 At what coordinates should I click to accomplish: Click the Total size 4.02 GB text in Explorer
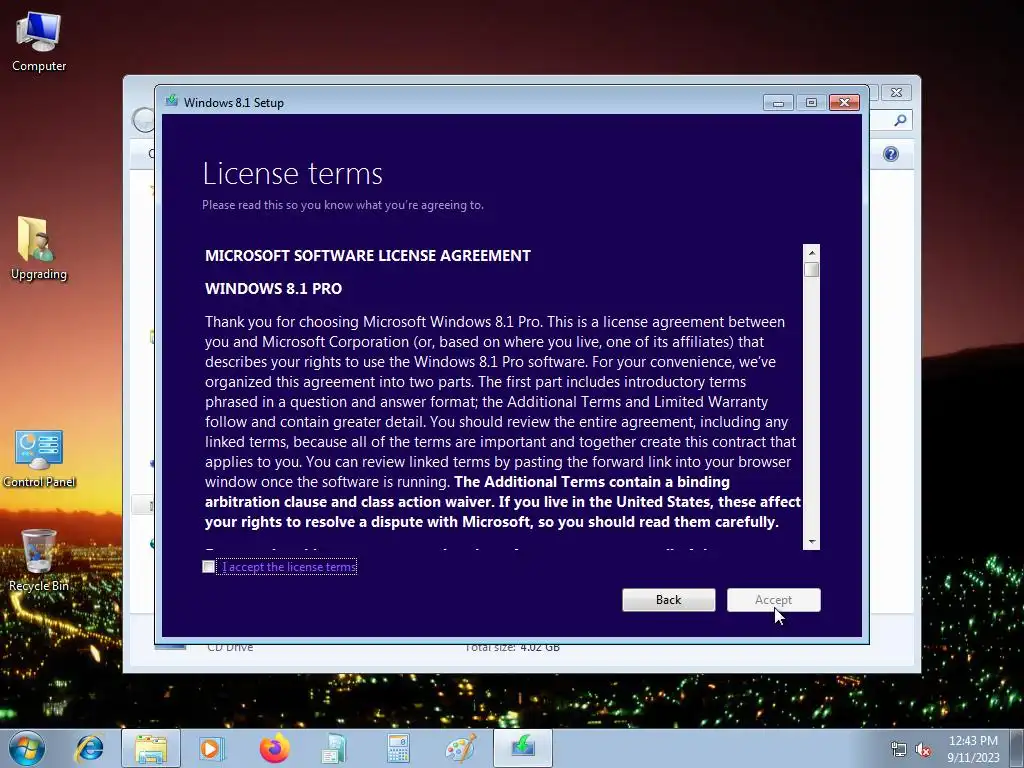tap(513, 648)
